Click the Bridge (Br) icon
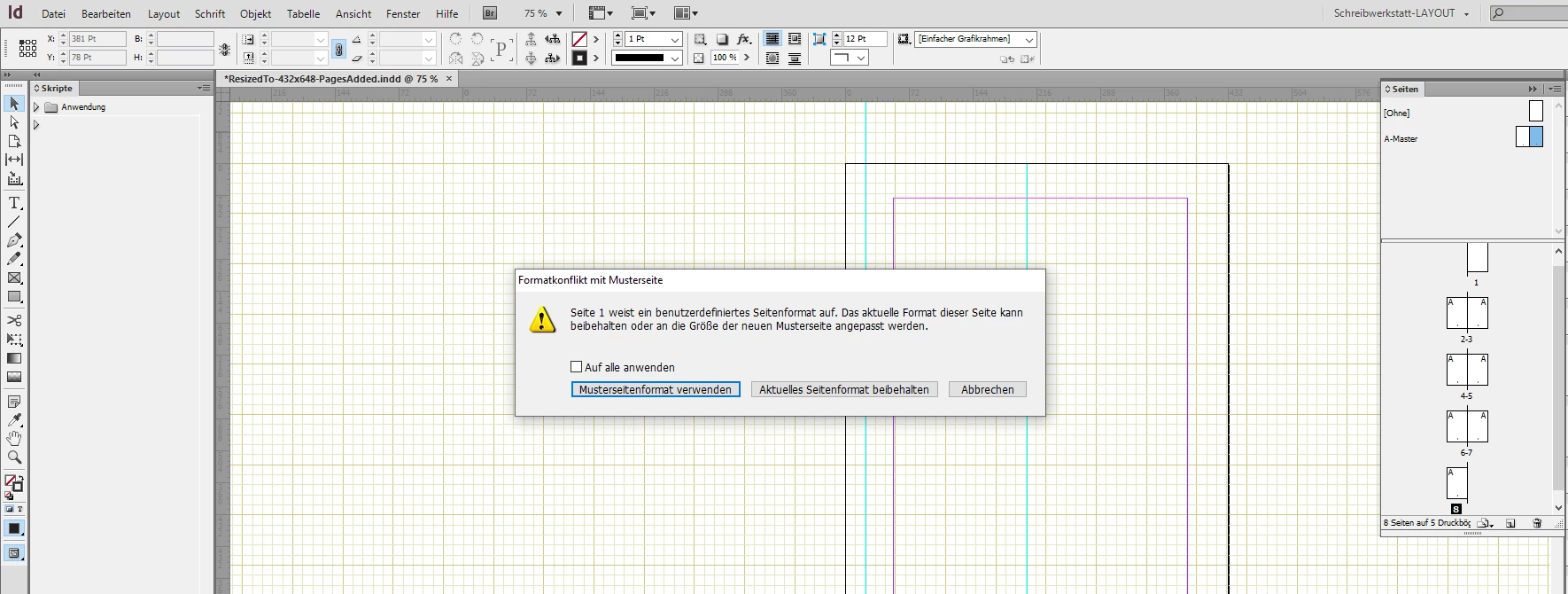The image size is (1568, 594). [x=490, y=13]
